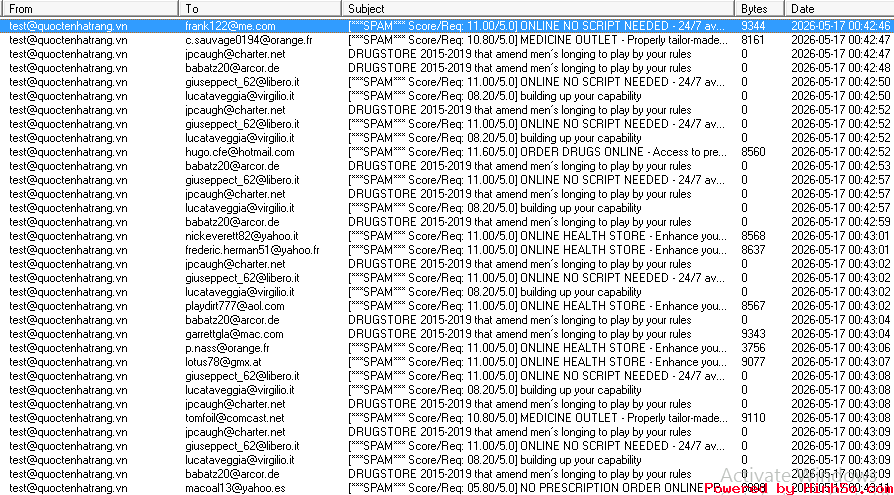The image size is (894, 495).
Task: Click the 9077 bytes value
Action: (753, 362)
